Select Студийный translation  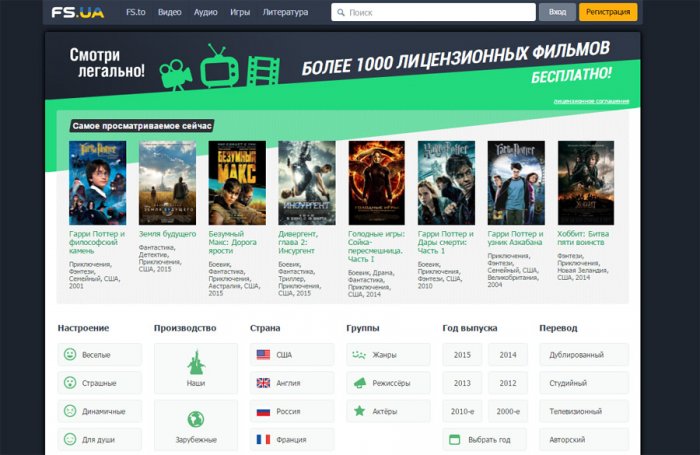click(584, 383)
